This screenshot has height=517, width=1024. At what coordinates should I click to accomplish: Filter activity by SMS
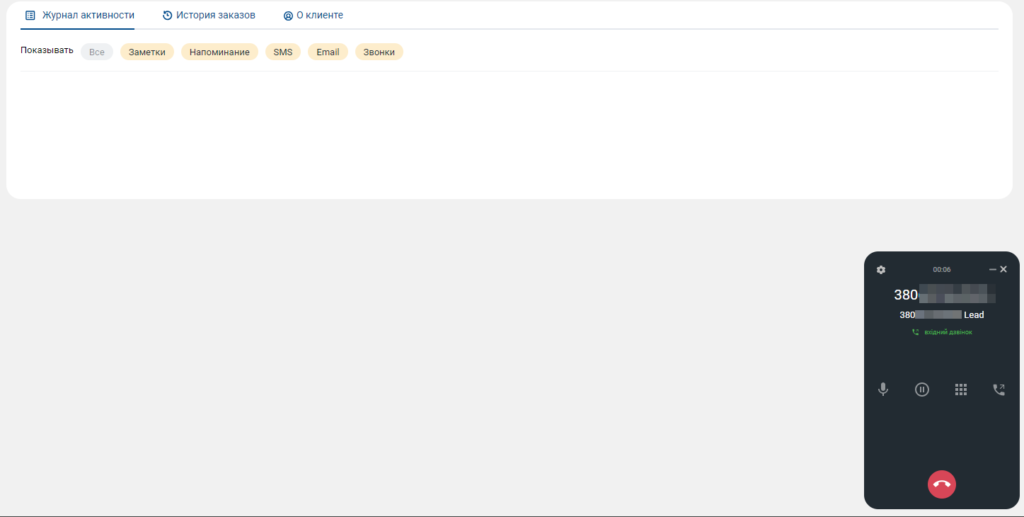click(x=283, y=52)
